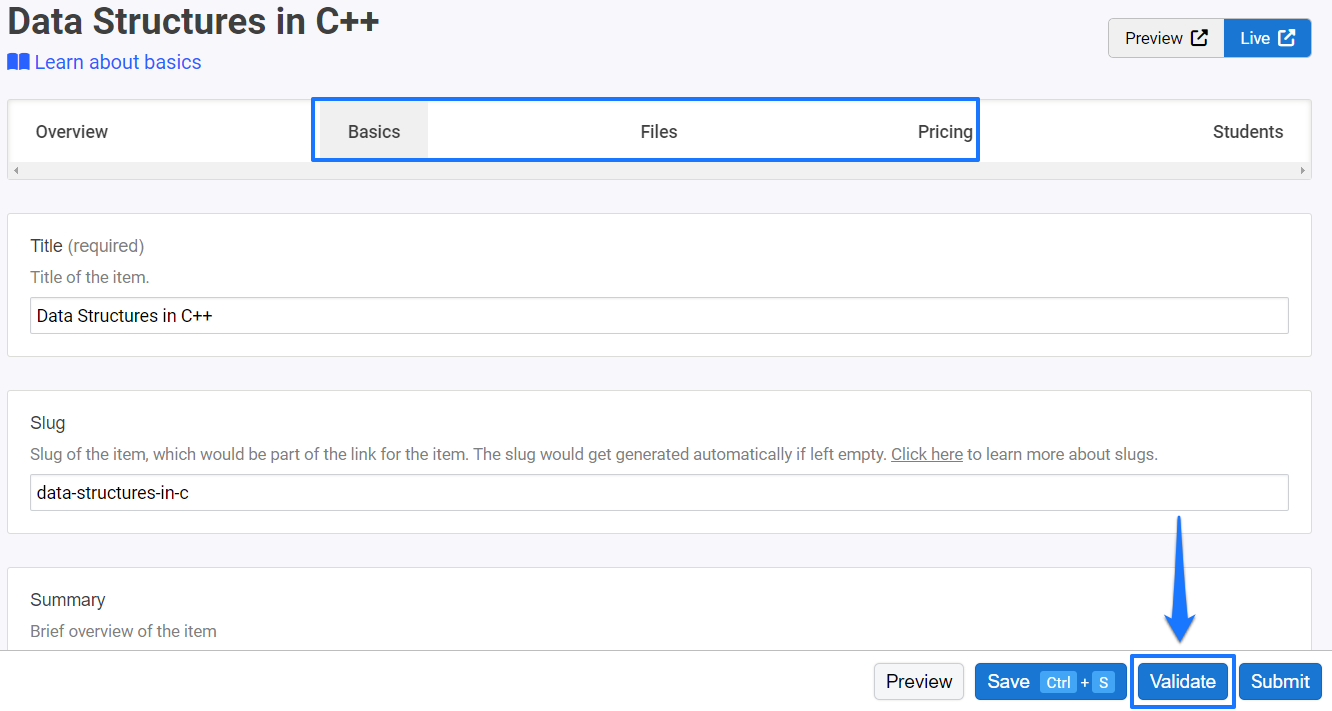
Task: Switch to the Students tab
Action: pyautogui.click(x=1248, y=132)
